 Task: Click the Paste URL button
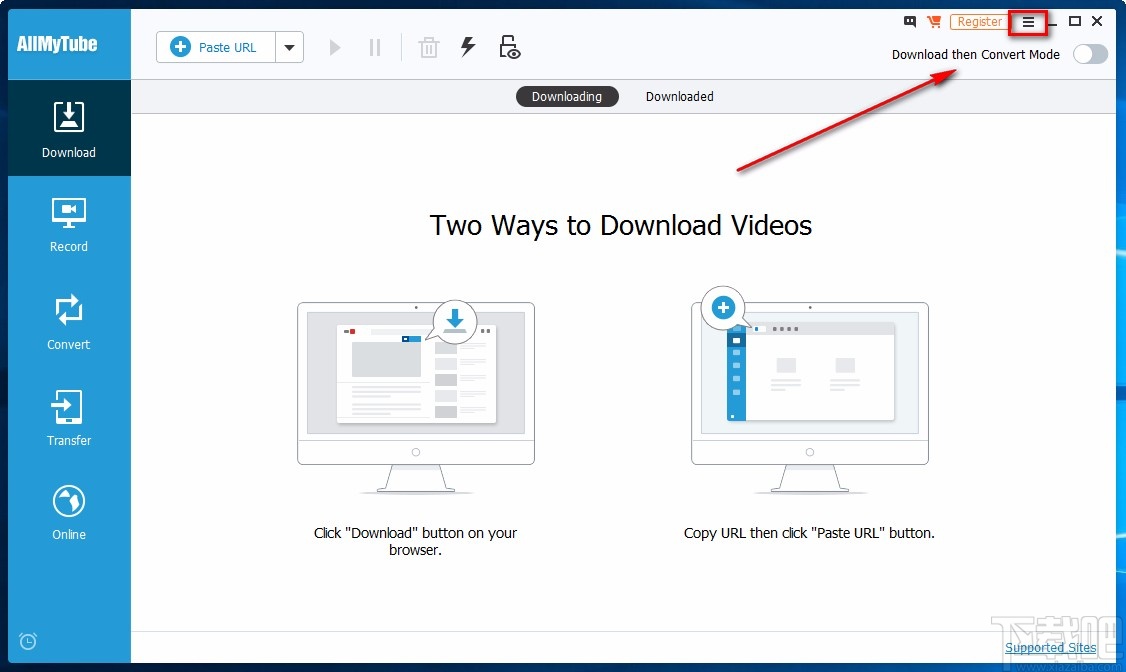click(x=215, y=47)
